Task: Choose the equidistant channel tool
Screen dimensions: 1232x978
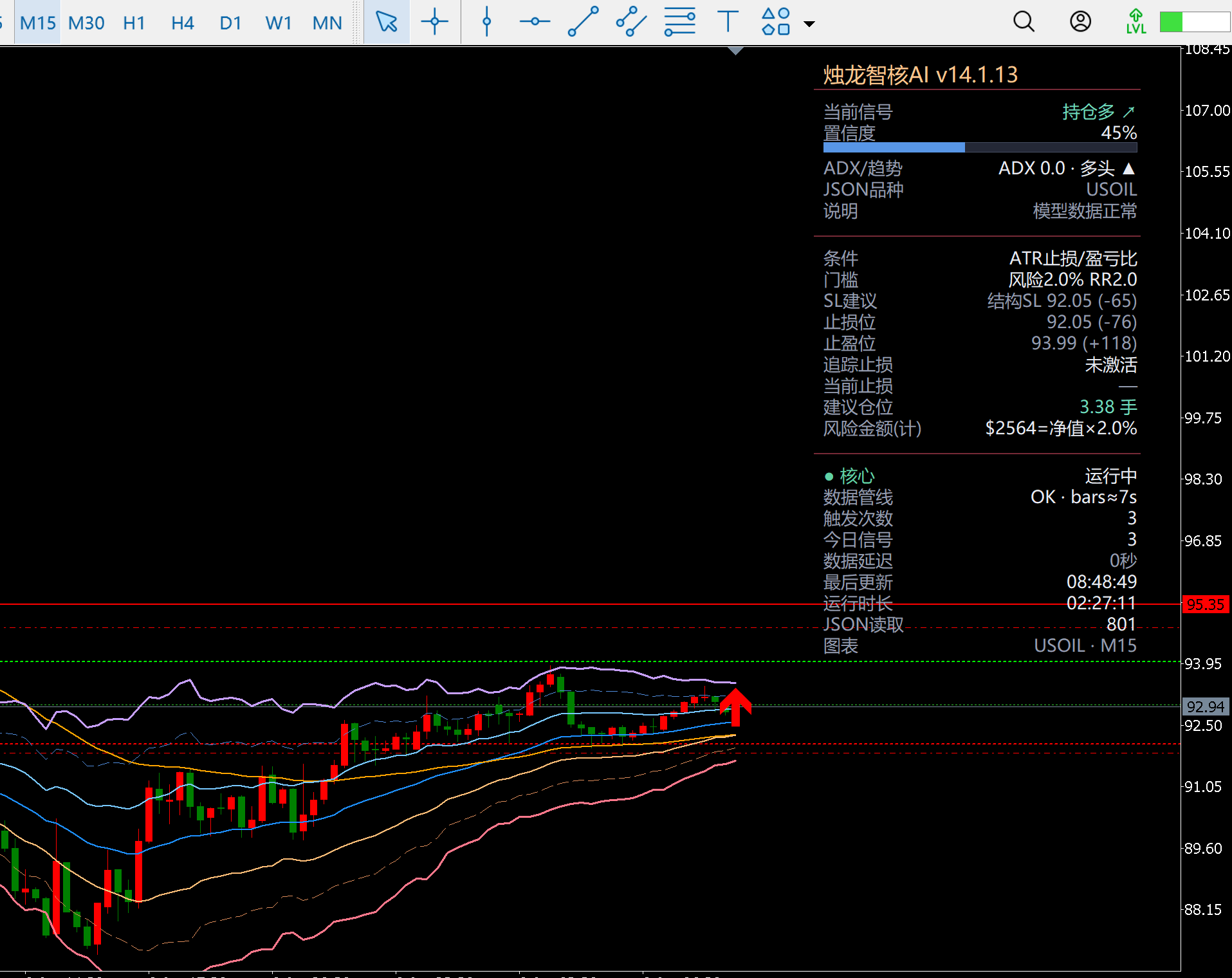Action: click(x=631, y=22)
